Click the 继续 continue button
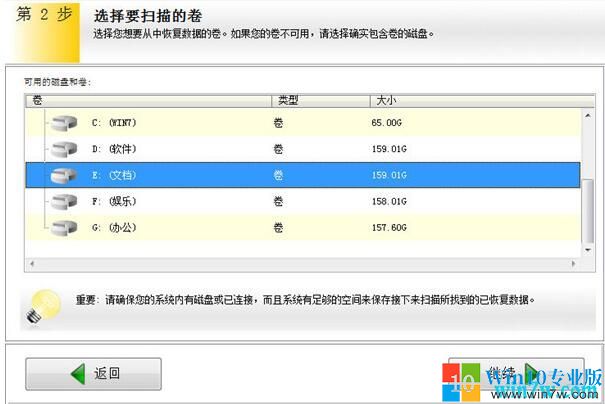Viewport: 605px width, 404px height. click(x=516, y=374)
